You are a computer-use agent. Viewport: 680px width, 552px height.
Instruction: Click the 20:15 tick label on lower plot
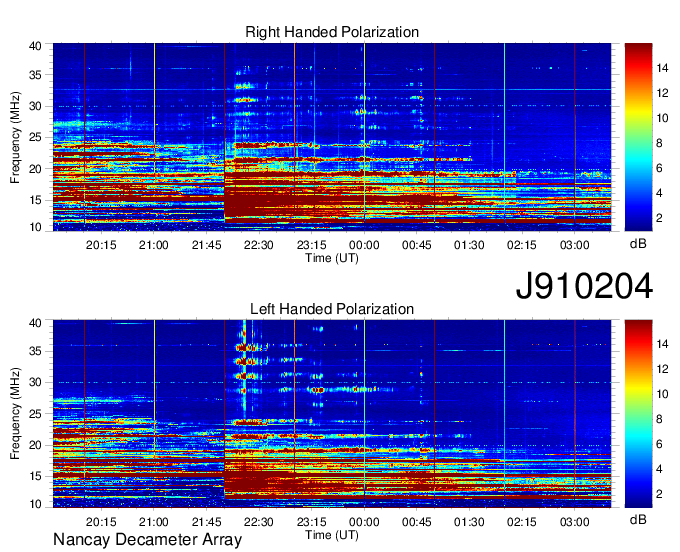[101, 522]
